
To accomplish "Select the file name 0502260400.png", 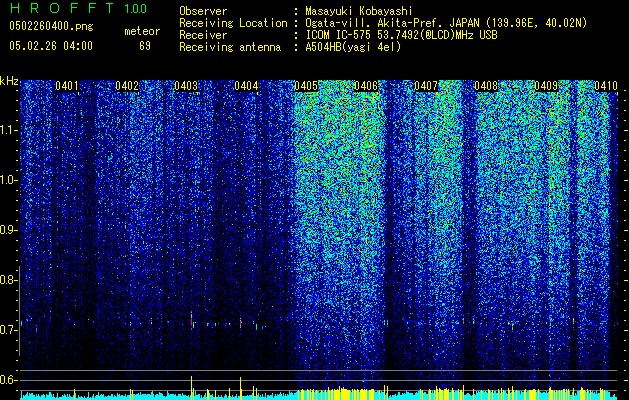I will pos(51,27).
